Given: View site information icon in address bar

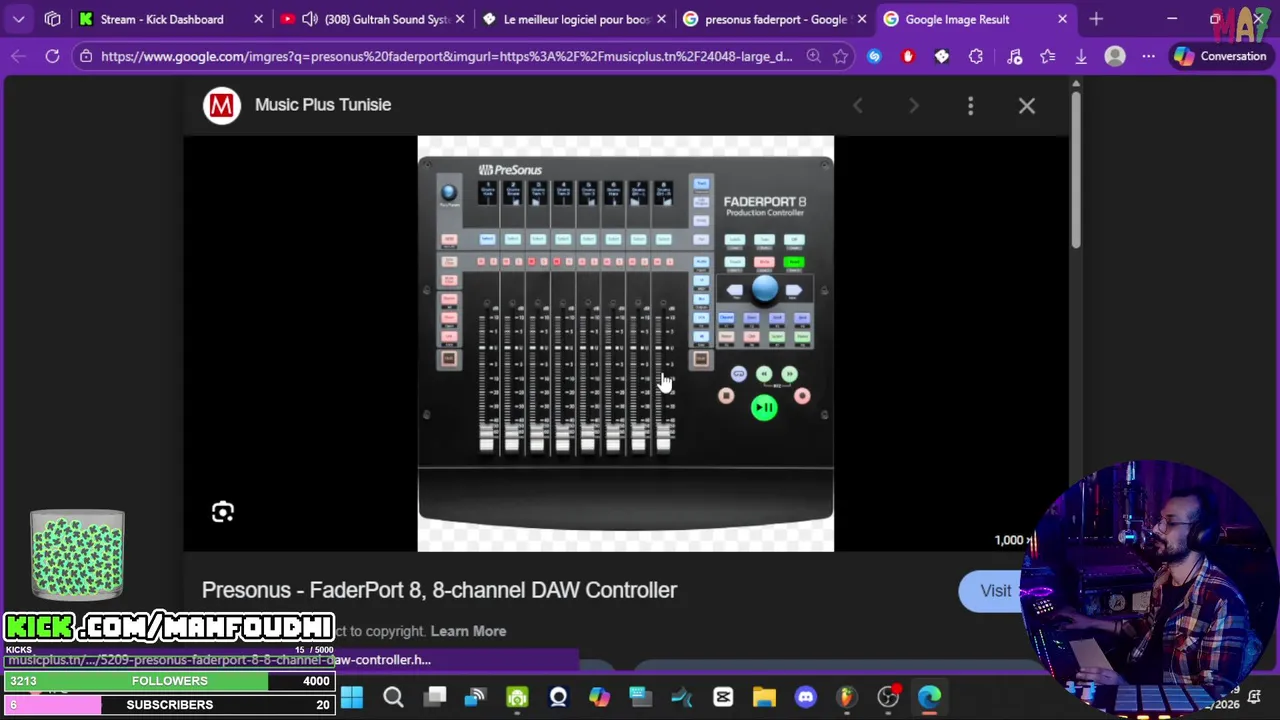Looking at the screenshot, I should coord(86,56).
